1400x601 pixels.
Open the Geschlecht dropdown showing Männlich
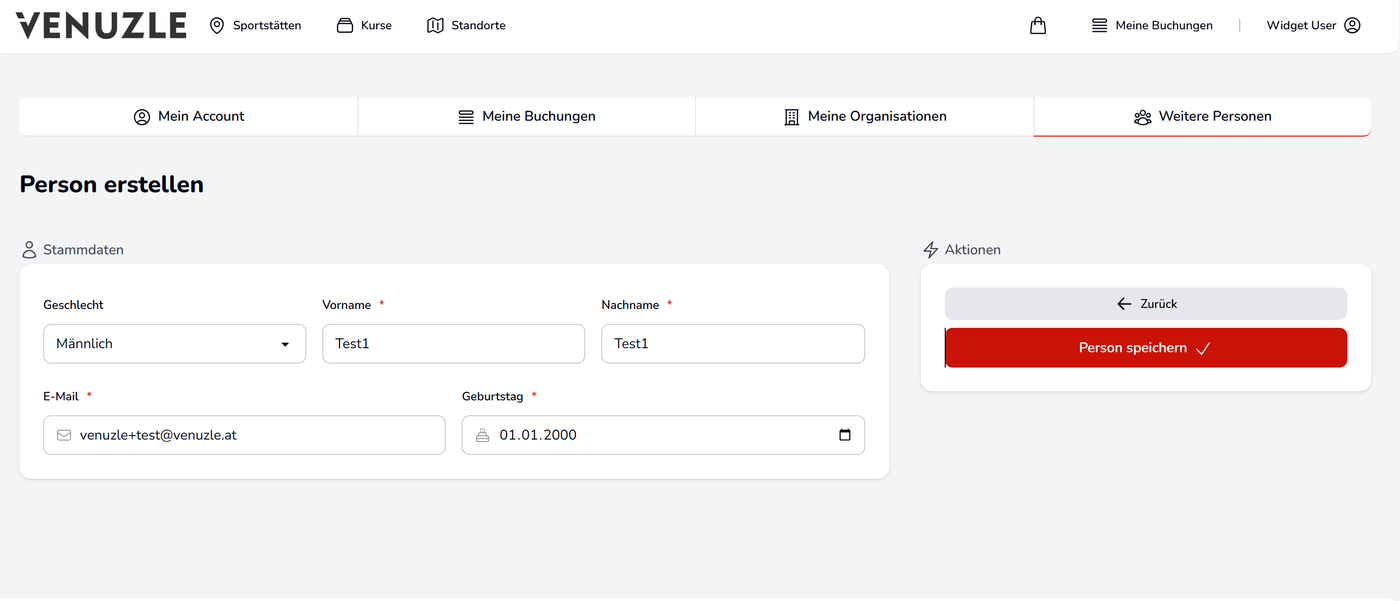175,344
